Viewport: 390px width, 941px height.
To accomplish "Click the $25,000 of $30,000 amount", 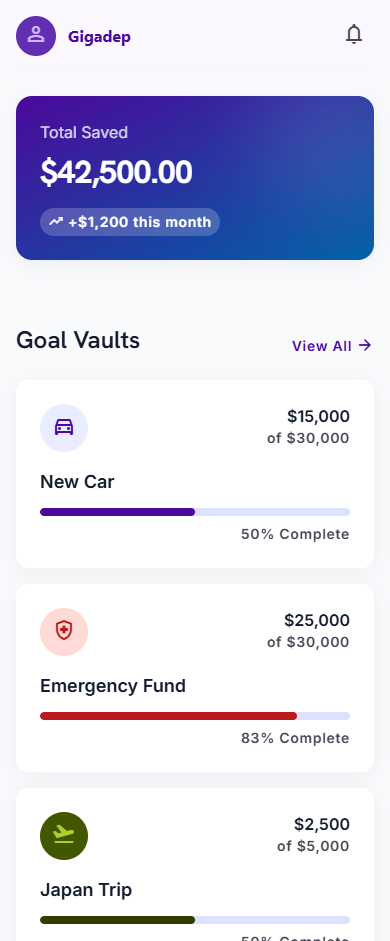I will [308, 631].
